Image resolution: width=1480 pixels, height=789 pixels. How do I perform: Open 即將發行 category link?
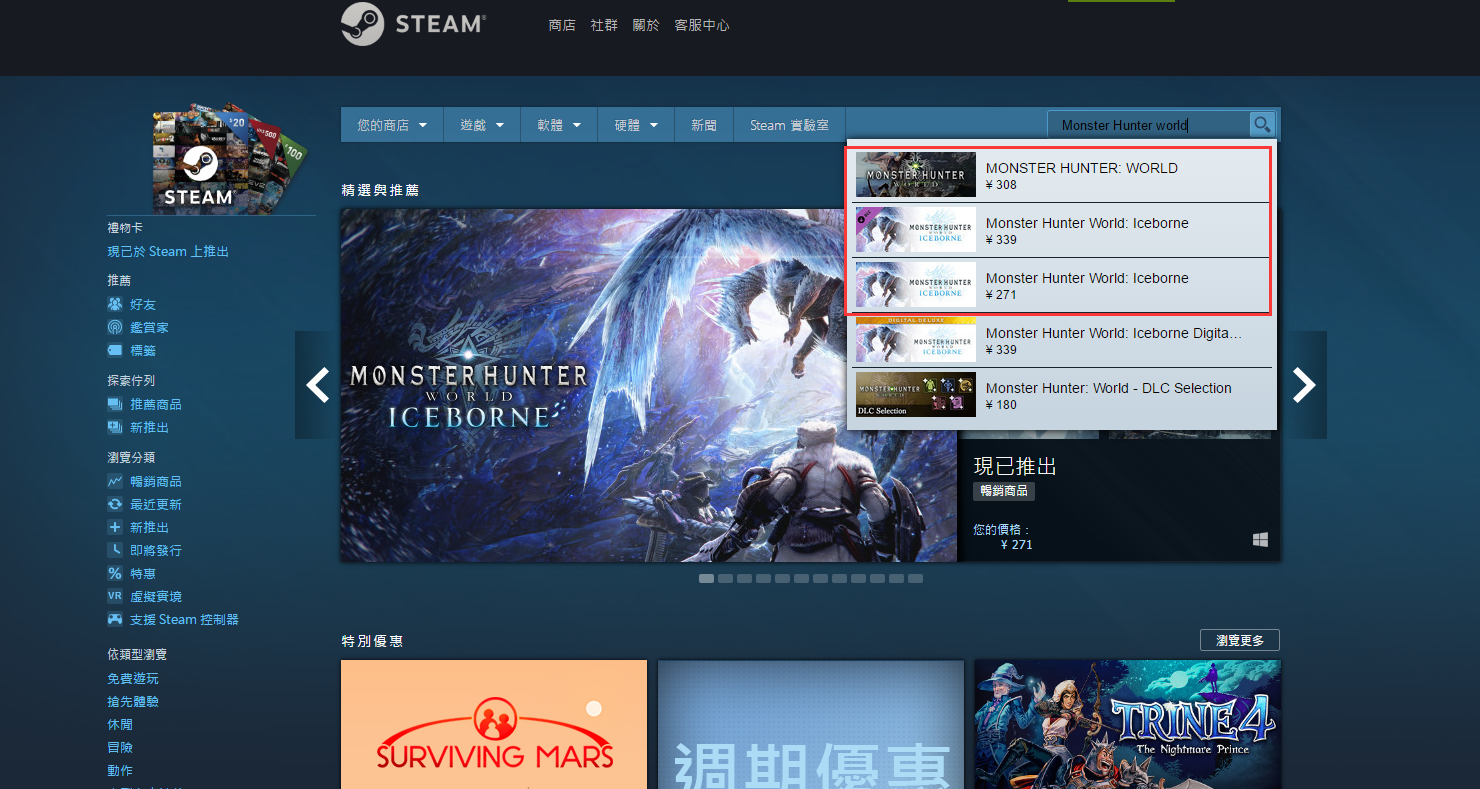pyautogui.click(x=156, y=550)
